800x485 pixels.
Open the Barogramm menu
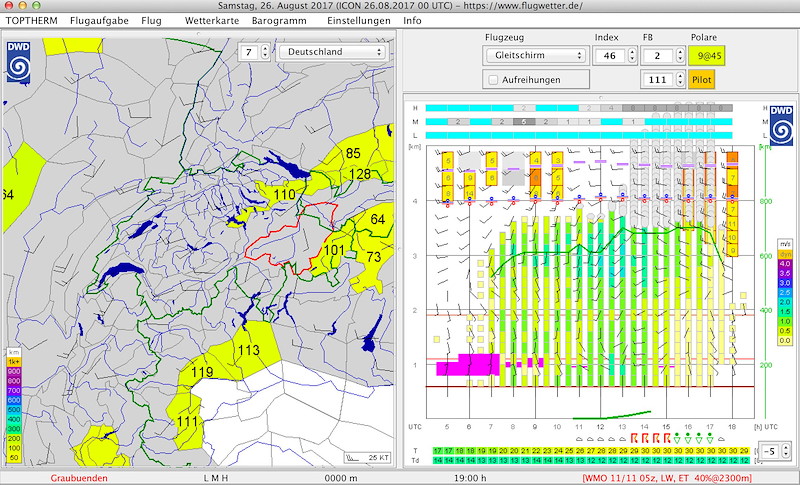point(279,21)
